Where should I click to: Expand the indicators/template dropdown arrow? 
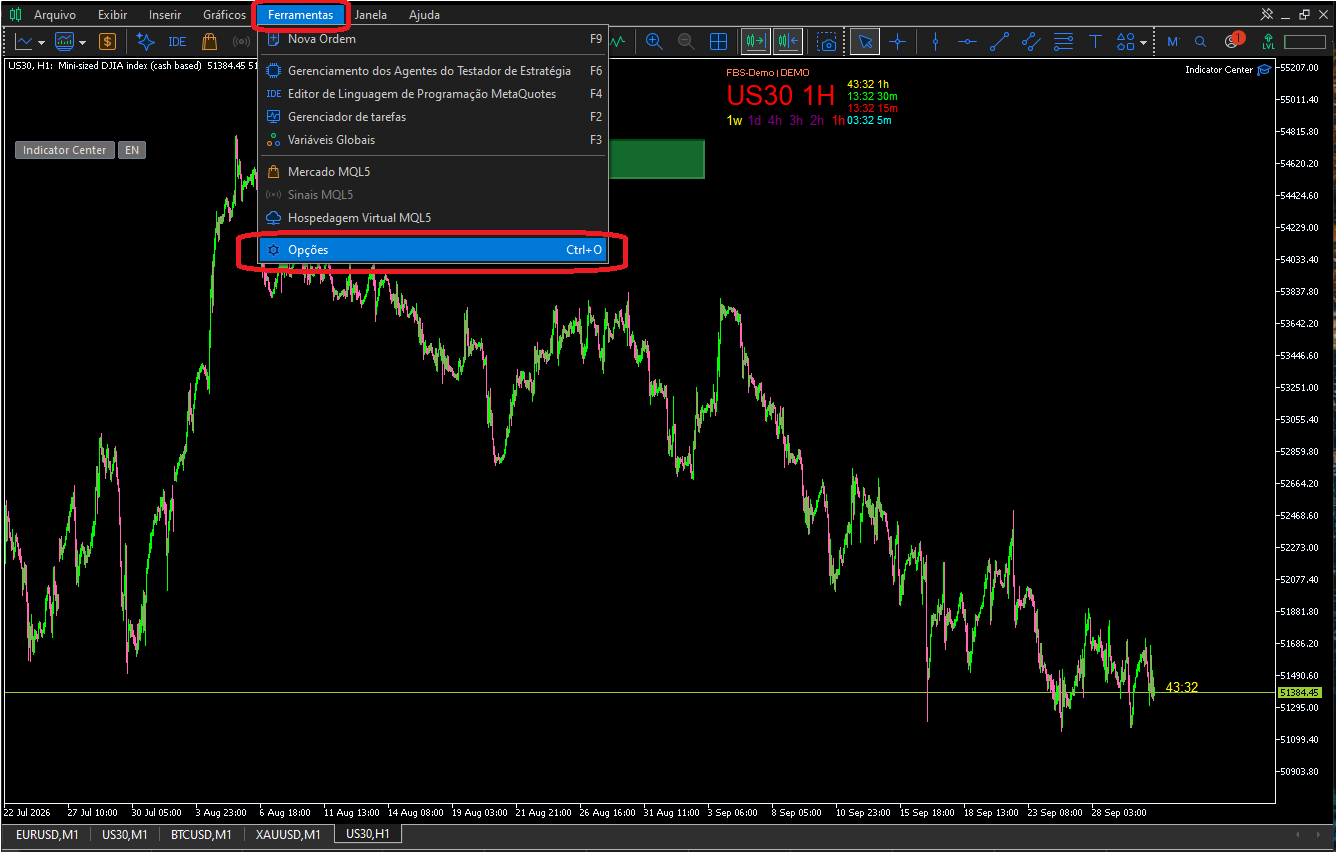(82, 43)
